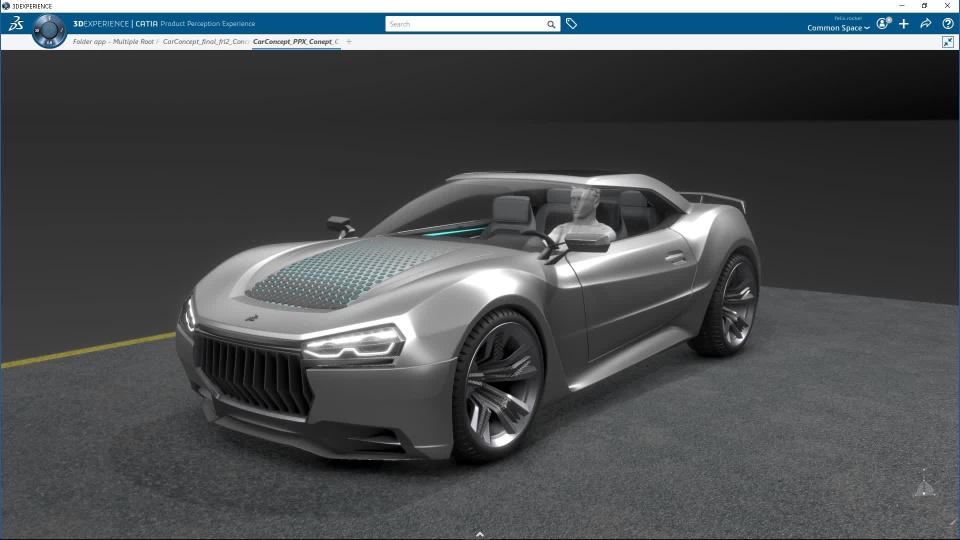
Task: Open the help question mark icon
Action: 948,24
